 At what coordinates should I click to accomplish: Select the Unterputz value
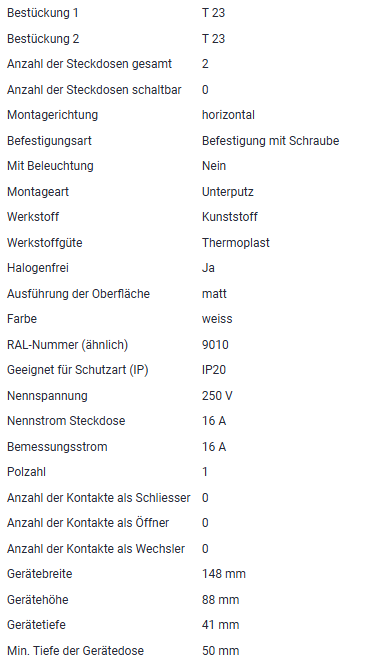click(228, 192)
